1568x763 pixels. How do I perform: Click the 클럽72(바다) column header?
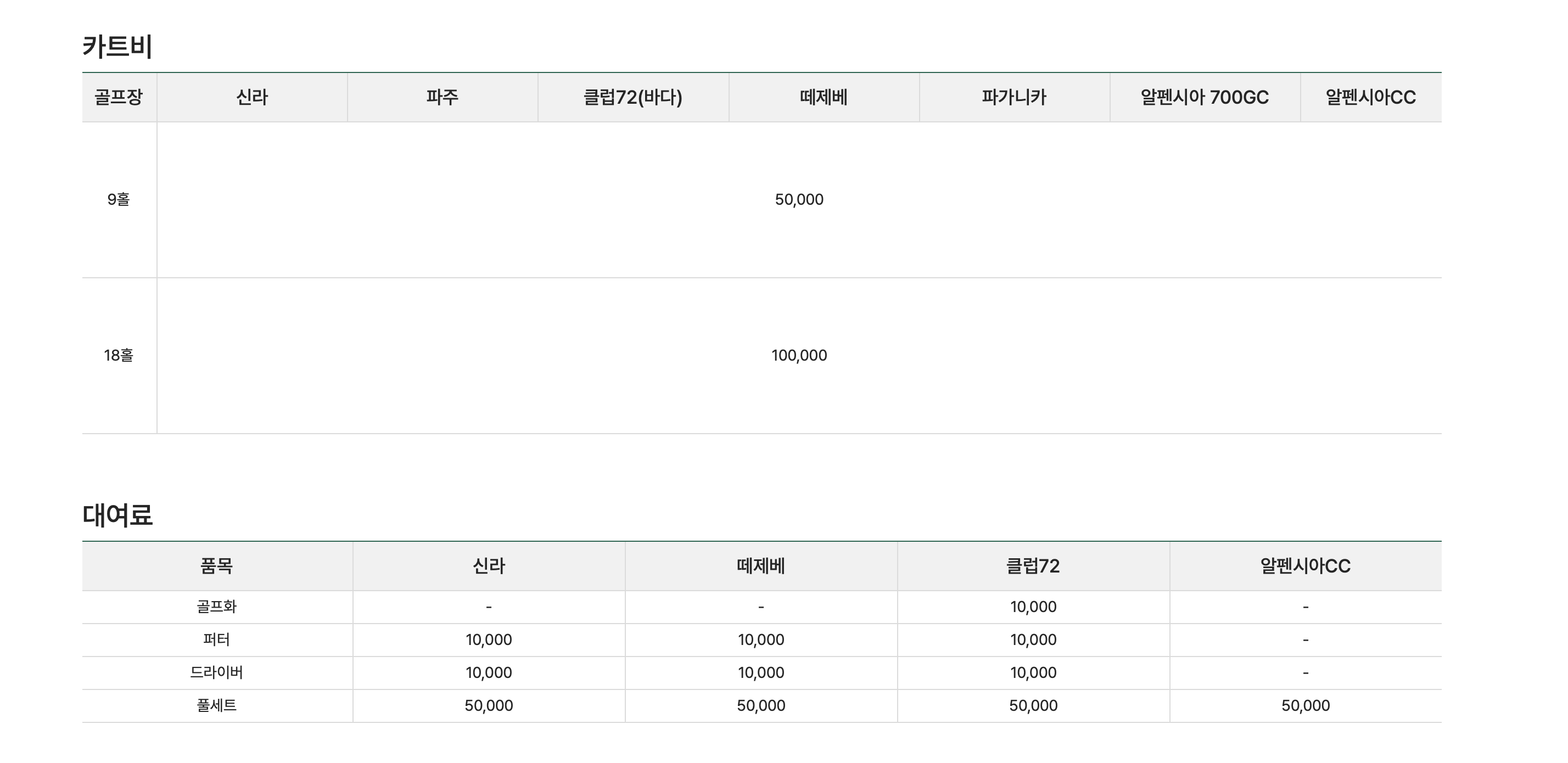(x=633, y=97)
